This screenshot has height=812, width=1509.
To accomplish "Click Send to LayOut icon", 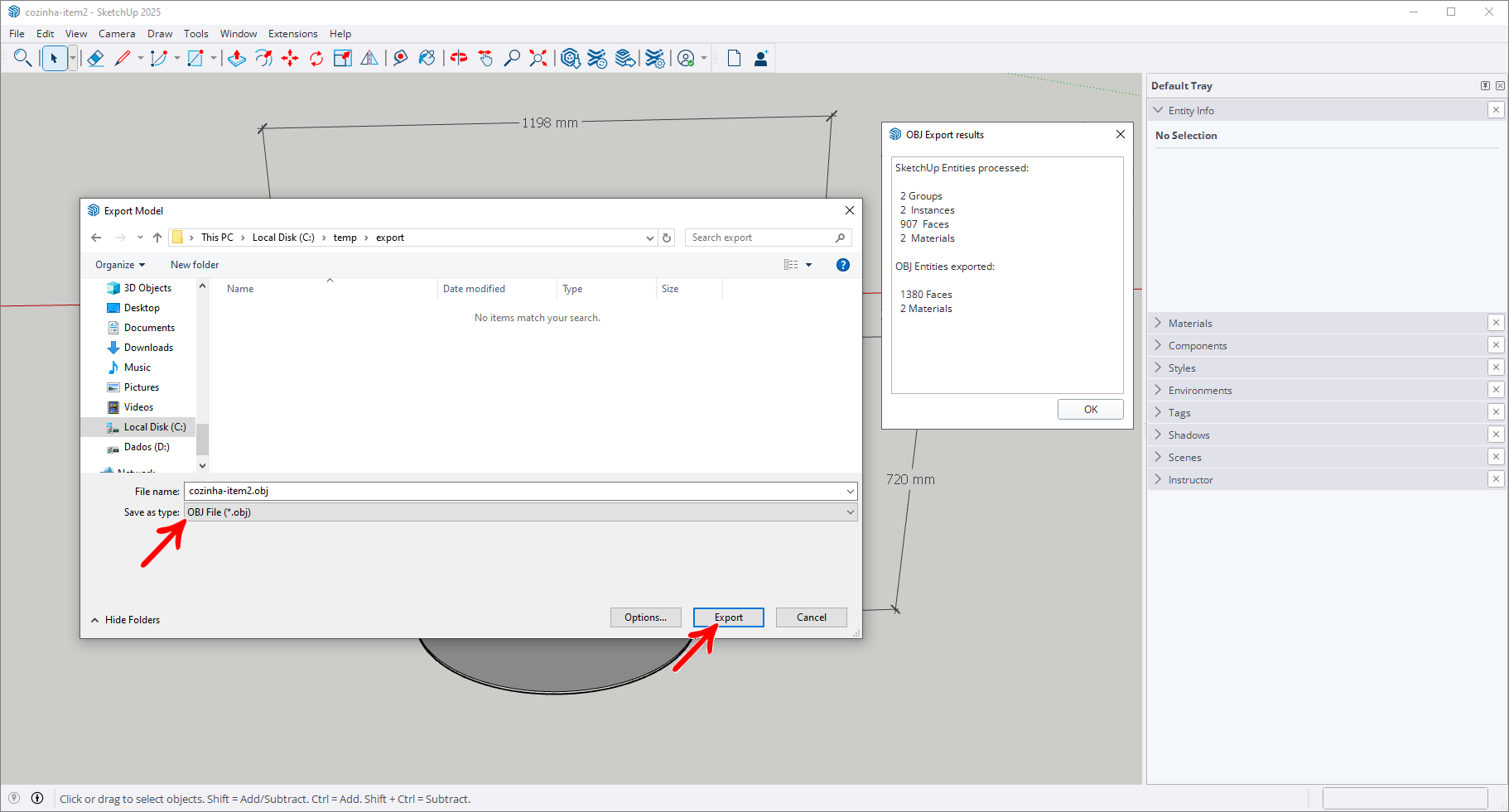I will point(626,58).
